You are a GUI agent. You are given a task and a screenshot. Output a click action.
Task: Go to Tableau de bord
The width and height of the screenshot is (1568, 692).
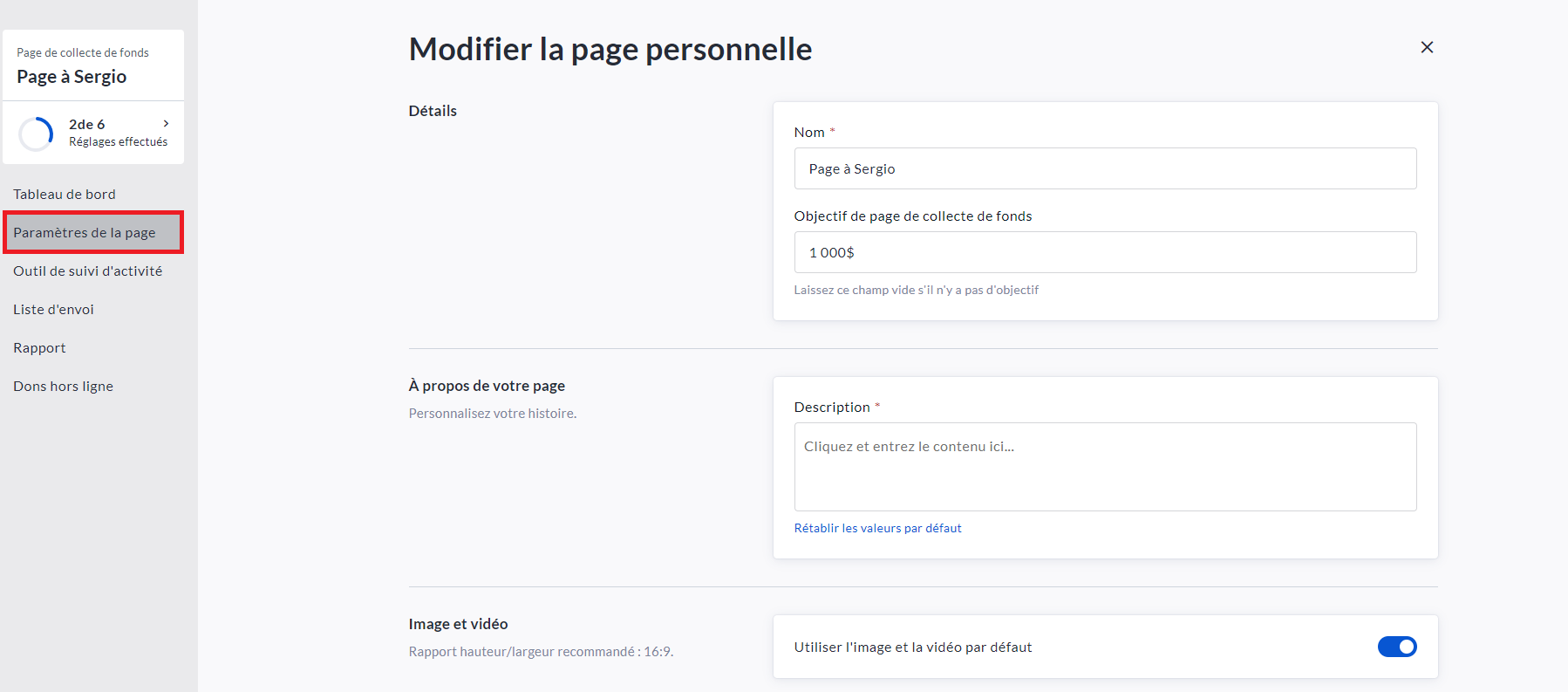(65, 195)
